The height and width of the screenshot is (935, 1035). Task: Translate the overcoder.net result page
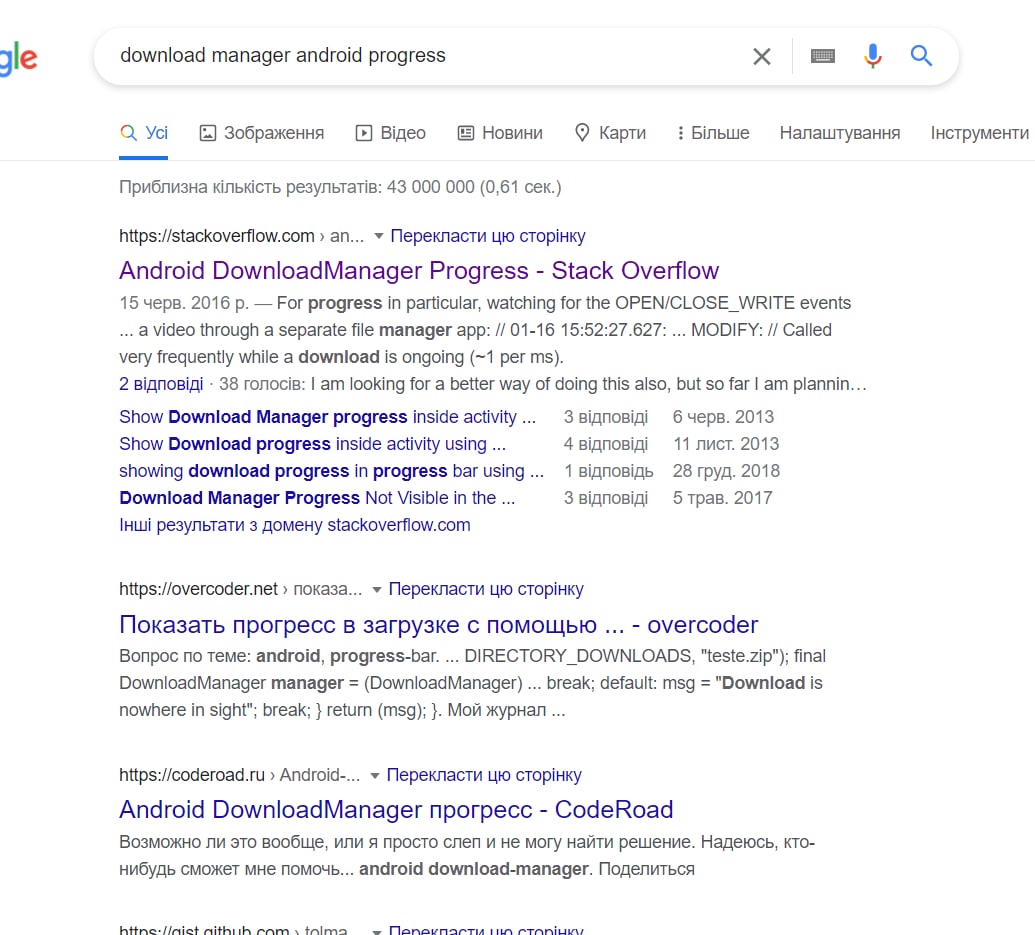[x=486, y=589]
